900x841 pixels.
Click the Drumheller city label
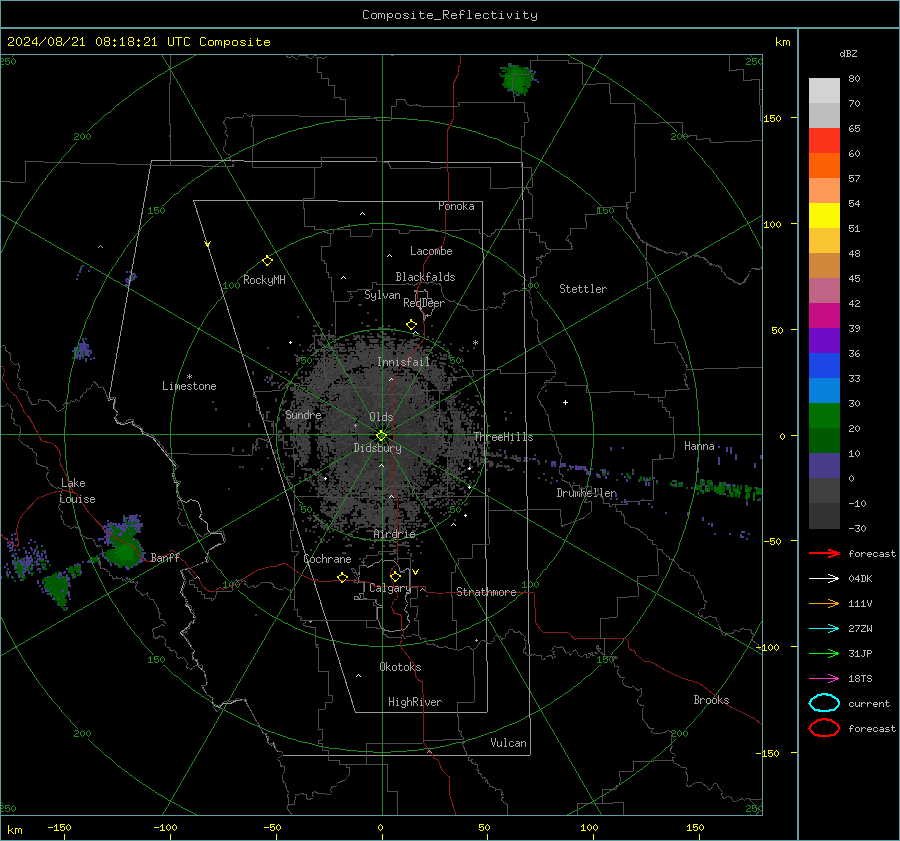tap(587, 493)
